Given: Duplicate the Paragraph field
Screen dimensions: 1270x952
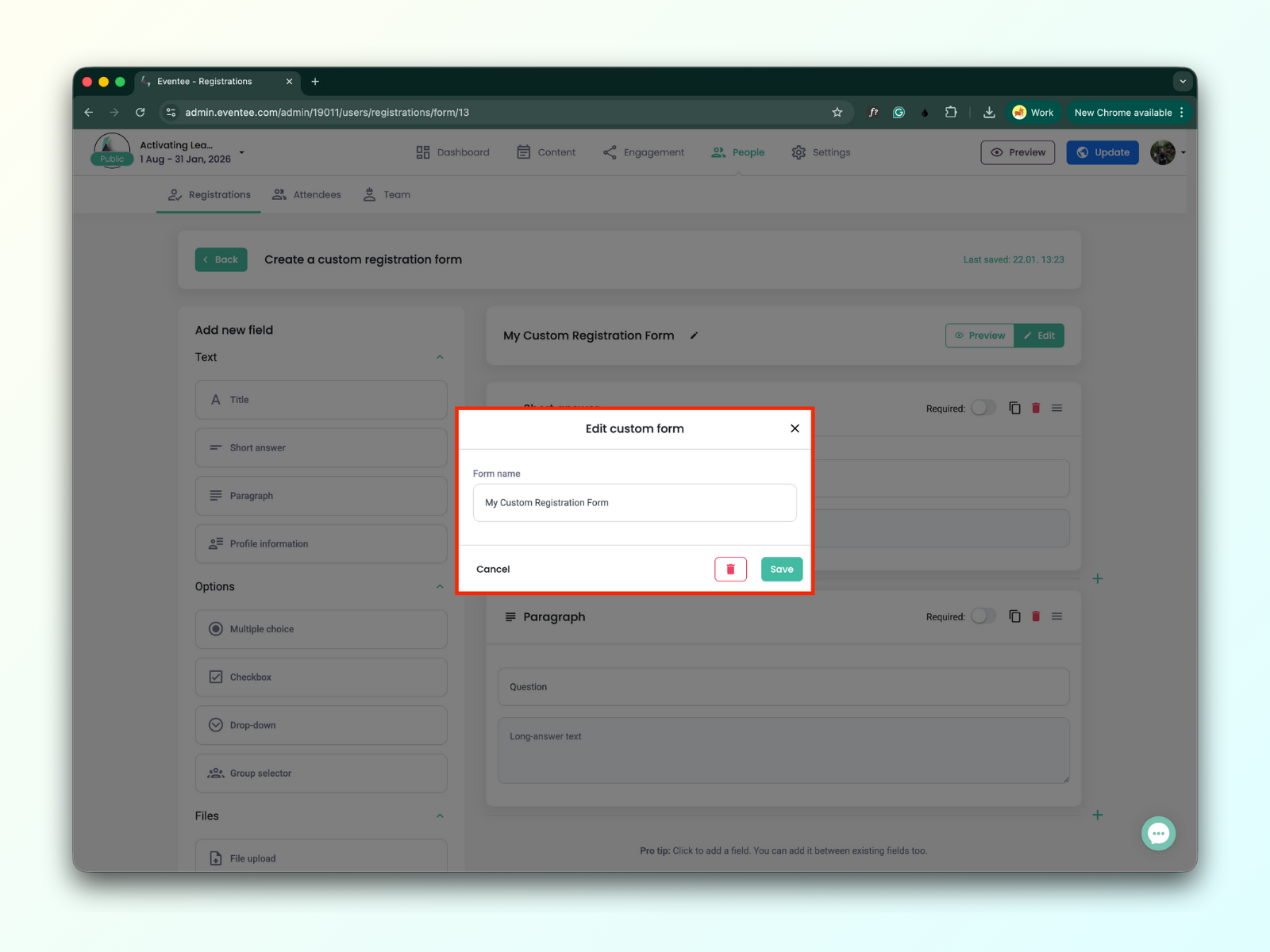Looking at the screenshot, I should pyautogui.click(x=1014, y=616).
